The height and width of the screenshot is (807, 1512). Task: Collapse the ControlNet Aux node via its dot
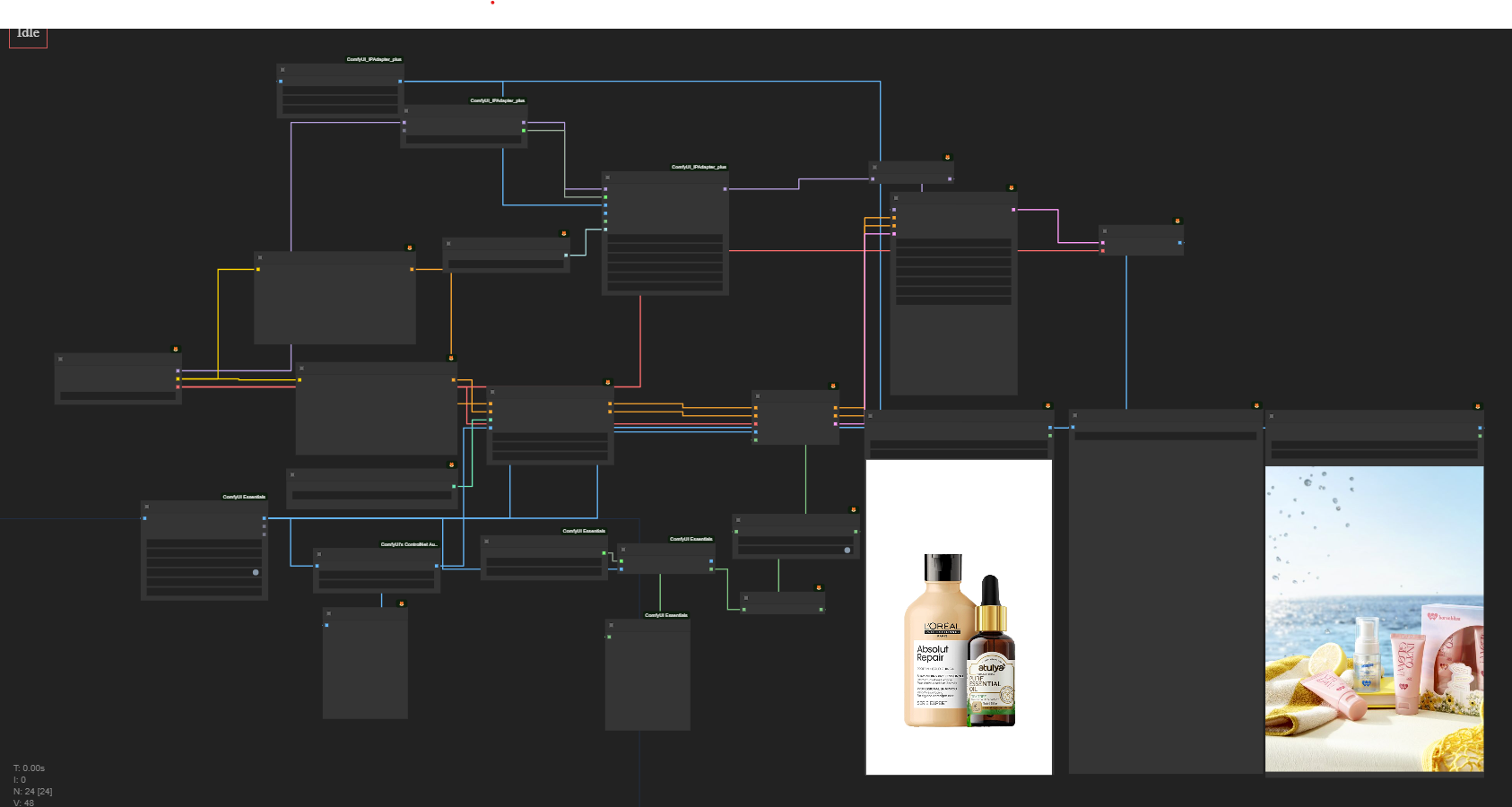pyautogui.click(x=318, y=555)
